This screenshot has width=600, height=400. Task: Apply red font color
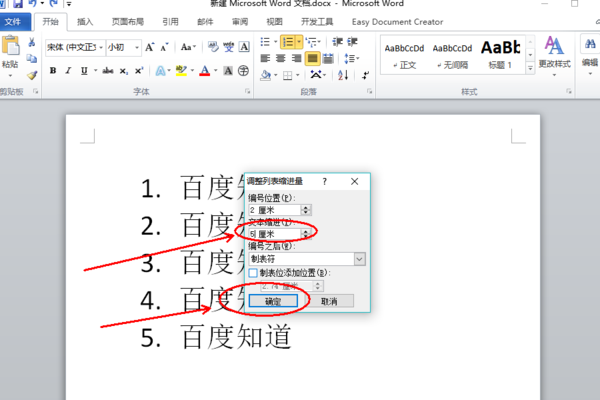click(205, 71)
